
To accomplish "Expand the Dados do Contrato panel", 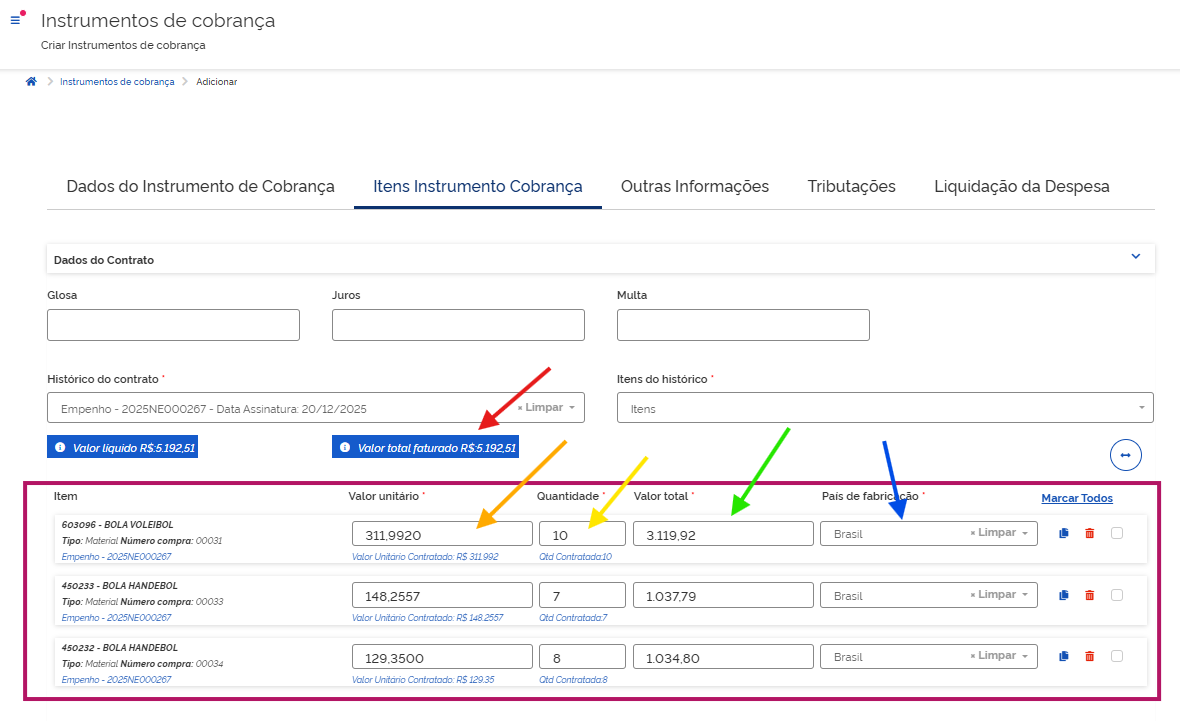I will (1135, 257).
